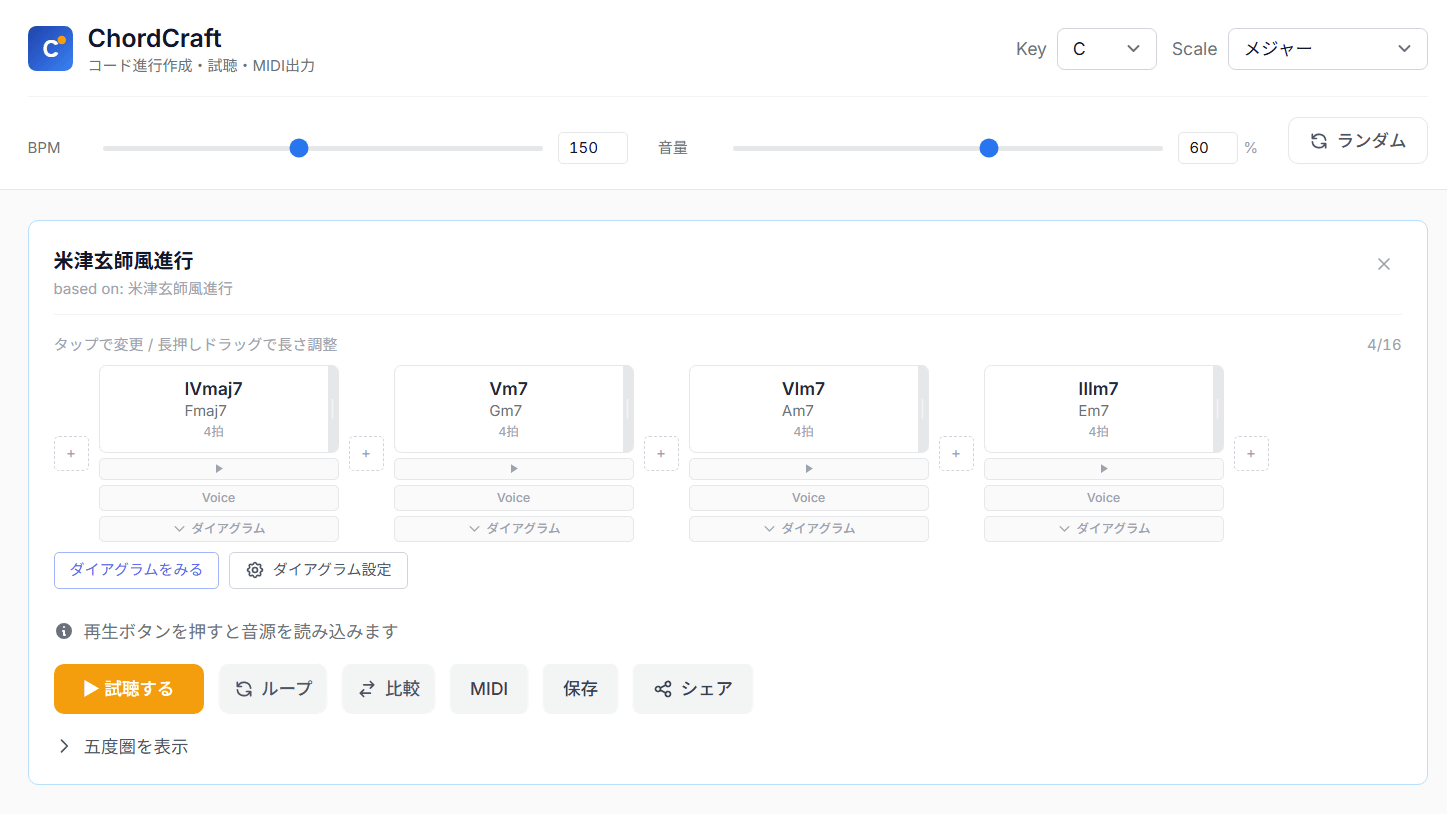The width and height of the screenshot is (1447, 814).
Task: Export progression with MIDI button
Action: pos(489,689)
